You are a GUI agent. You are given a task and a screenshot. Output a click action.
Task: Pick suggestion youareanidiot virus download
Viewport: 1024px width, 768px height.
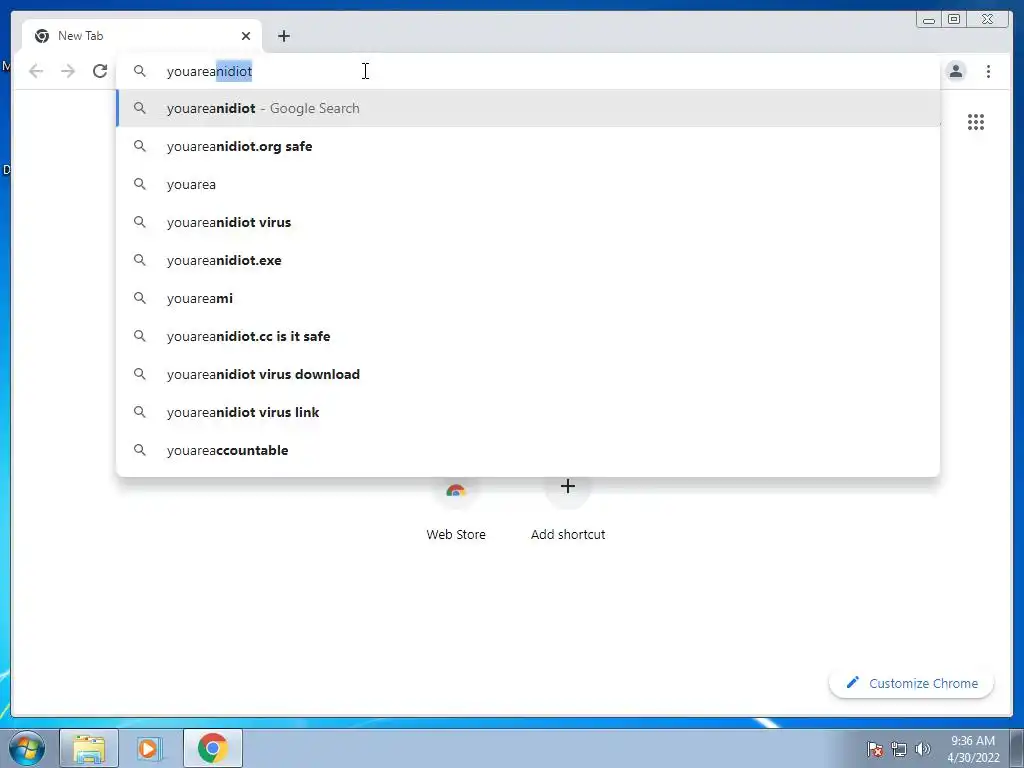click(528, 374)
